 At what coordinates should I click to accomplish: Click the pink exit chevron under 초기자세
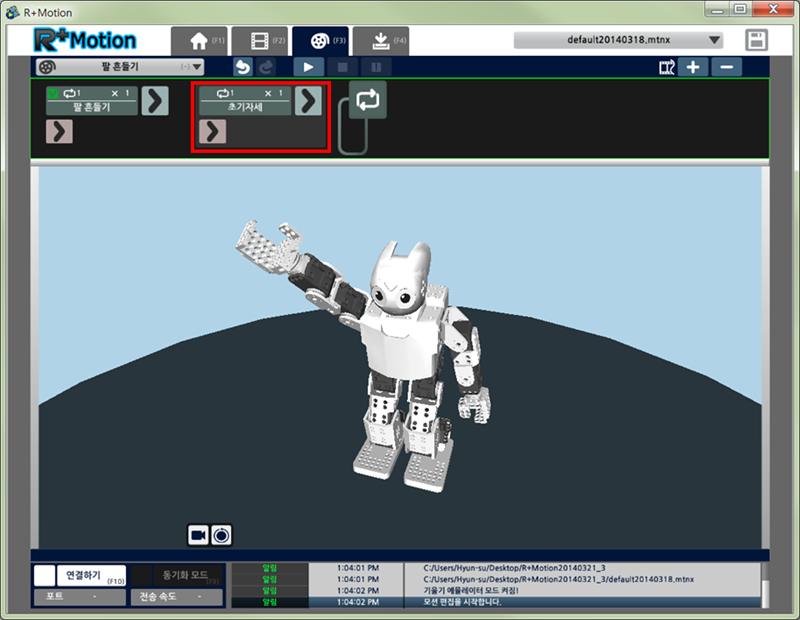coord(213,132)
